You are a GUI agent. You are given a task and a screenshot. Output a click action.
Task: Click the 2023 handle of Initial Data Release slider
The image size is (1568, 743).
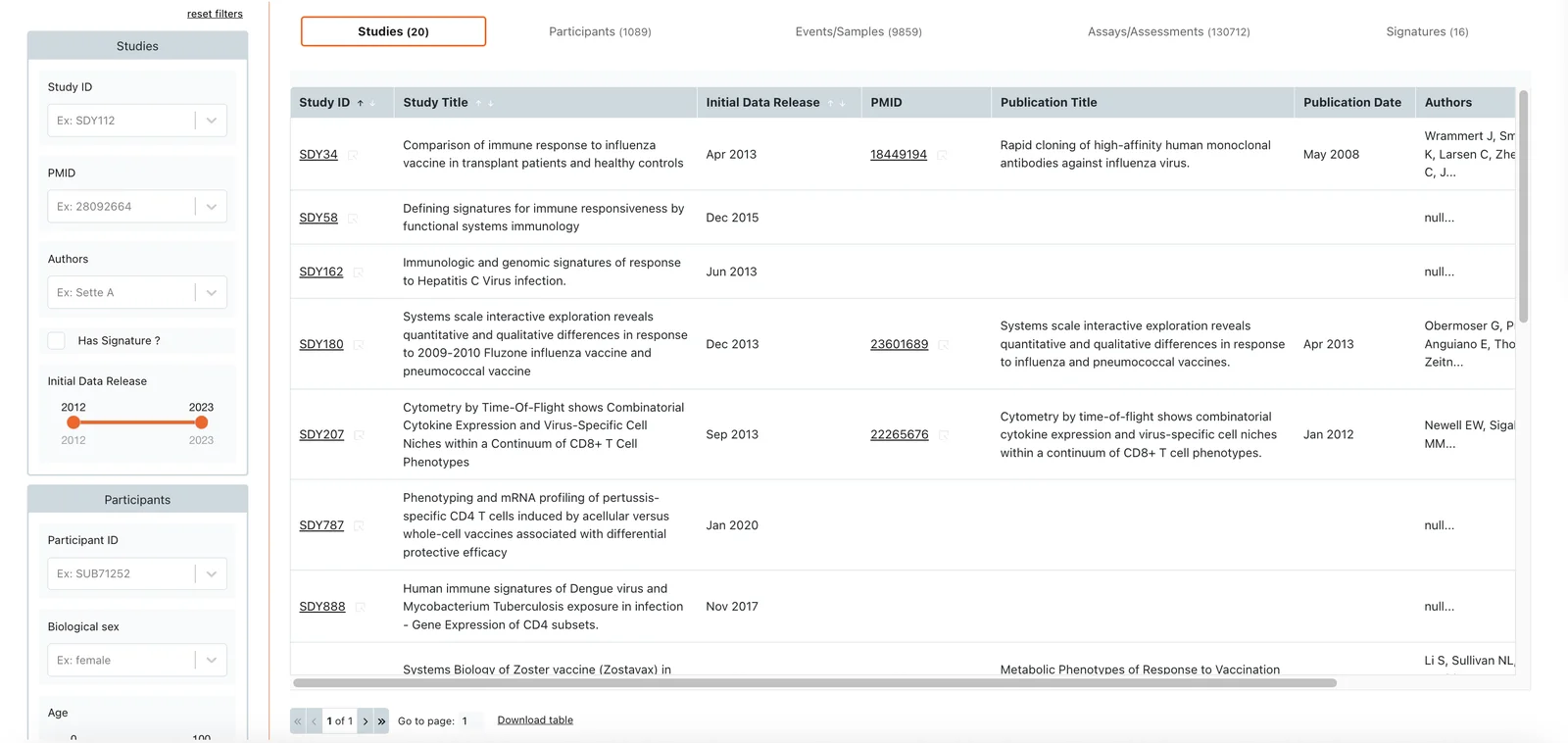coord(201,422)
